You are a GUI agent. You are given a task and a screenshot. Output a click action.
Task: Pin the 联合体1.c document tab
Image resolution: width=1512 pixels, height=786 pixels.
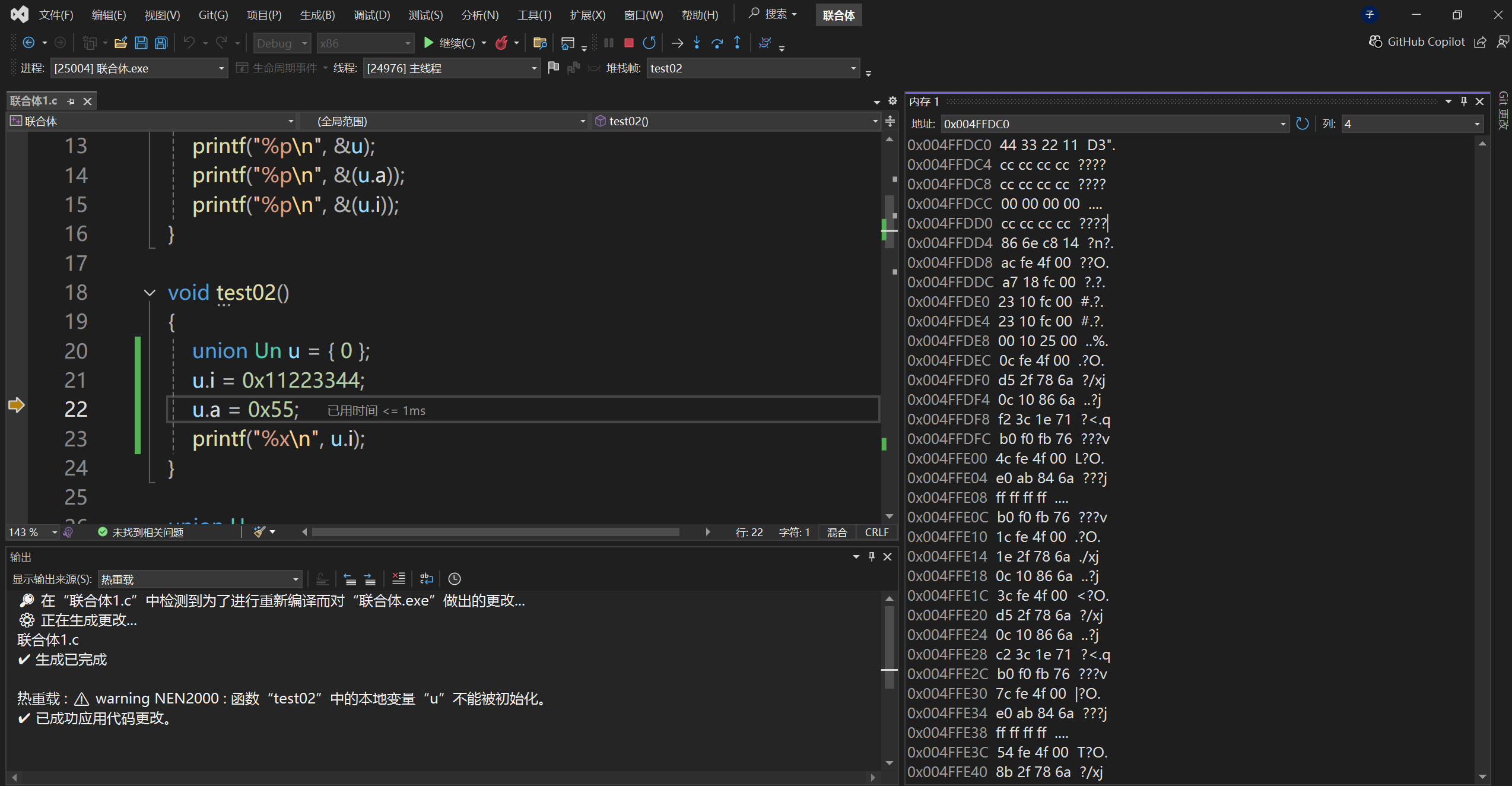71,102
